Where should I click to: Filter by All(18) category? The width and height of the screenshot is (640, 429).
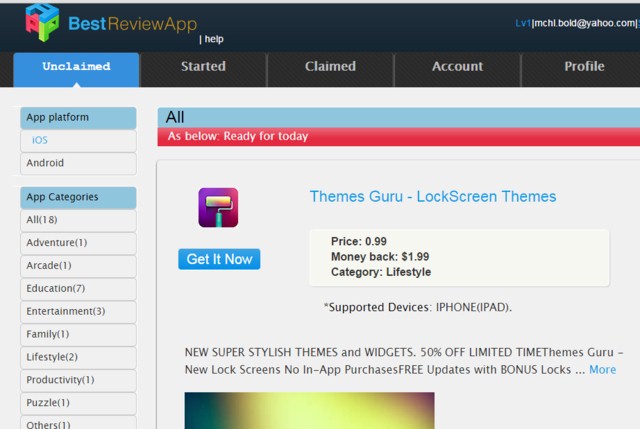click(x=78, y=220)
